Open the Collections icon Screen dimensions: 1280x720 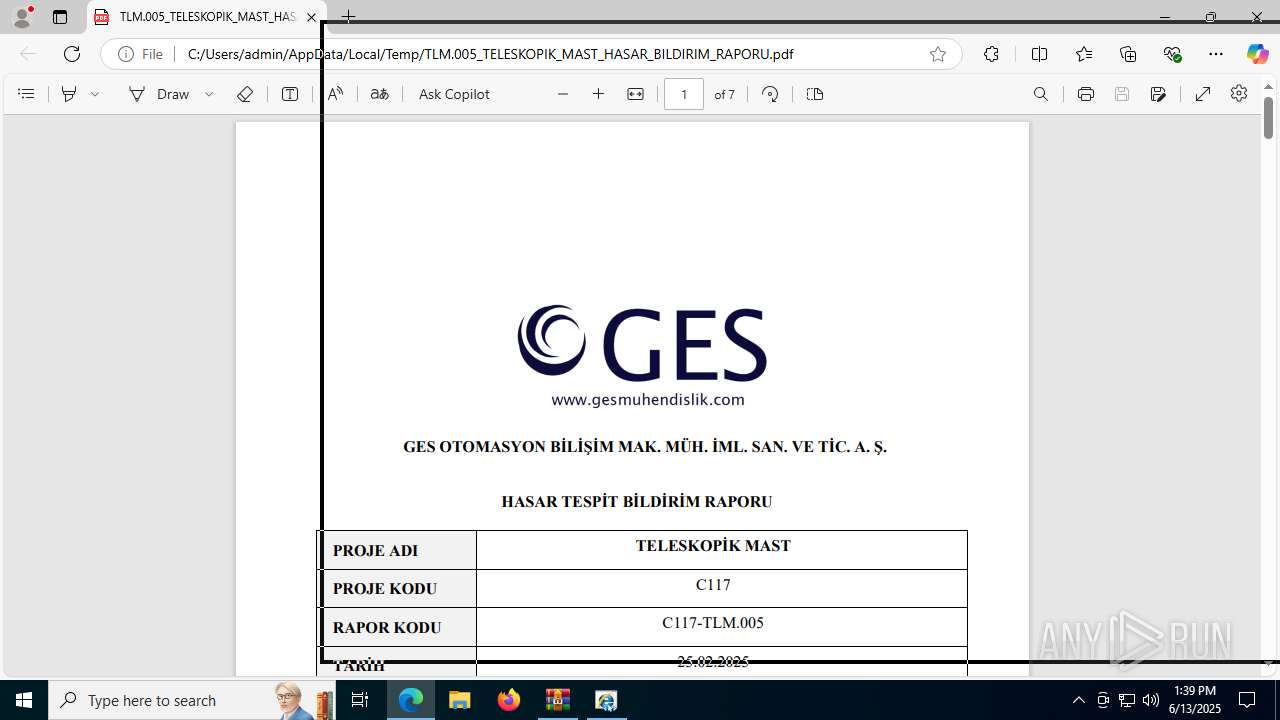1128,54
